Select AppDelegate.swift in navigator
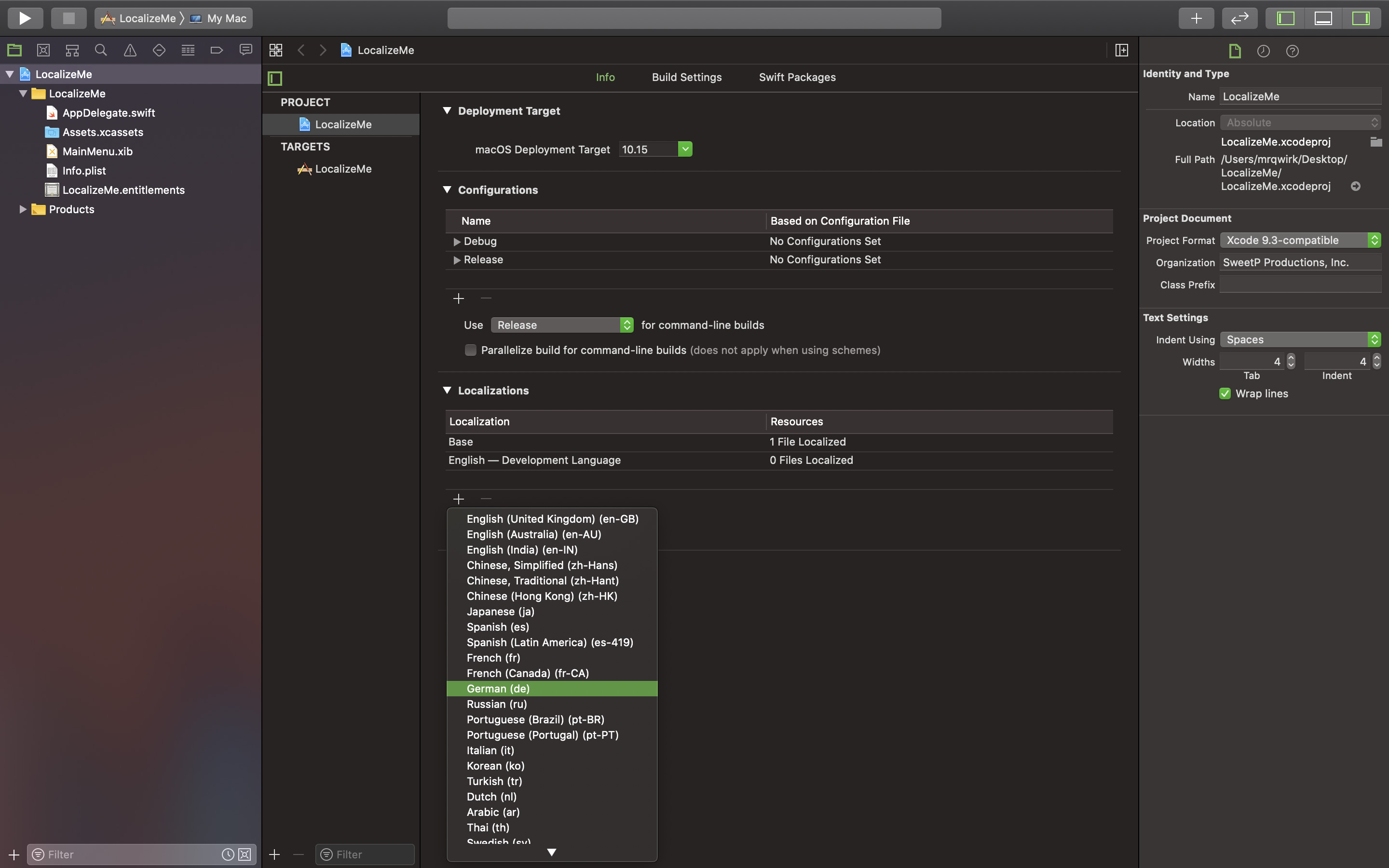Image resolution: width=1389 pixels, height=868 pixels. (x=109, y=113)
